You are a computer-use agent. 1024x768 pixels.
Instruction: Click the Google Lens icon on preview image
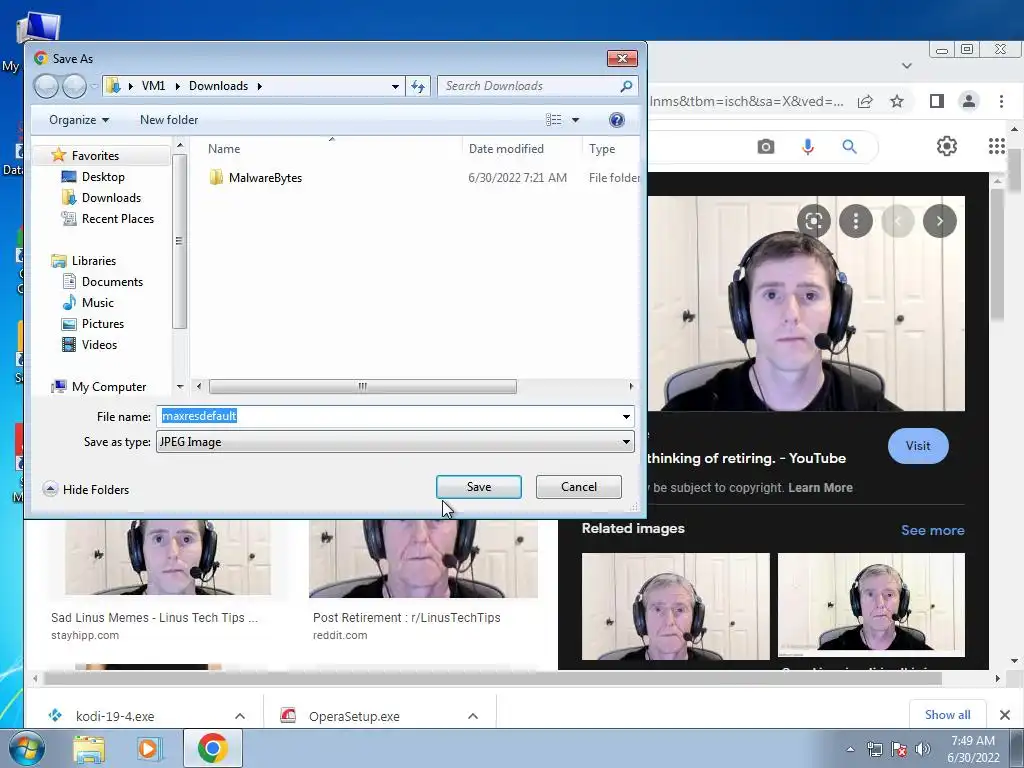point(814,221)
